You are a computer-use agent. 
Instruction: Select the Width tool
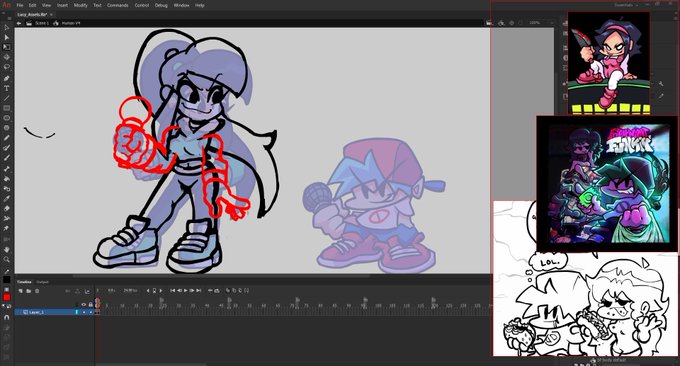pos(7,218)
